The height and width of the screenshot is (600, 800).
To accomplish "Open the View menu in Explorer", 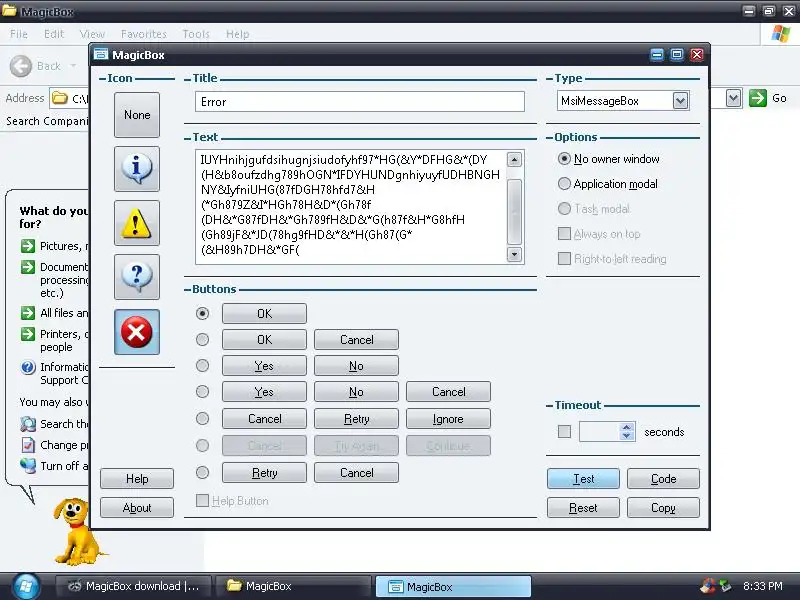I will click(92, 34).
